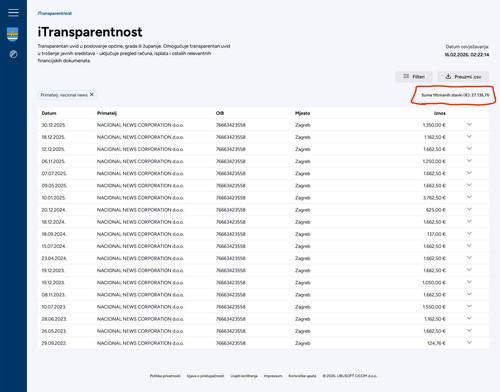Open the Izjava o pristupačnosti footer link
This screenshot has width=500, height=392.
pyautogui.click(x=205, y=376)
